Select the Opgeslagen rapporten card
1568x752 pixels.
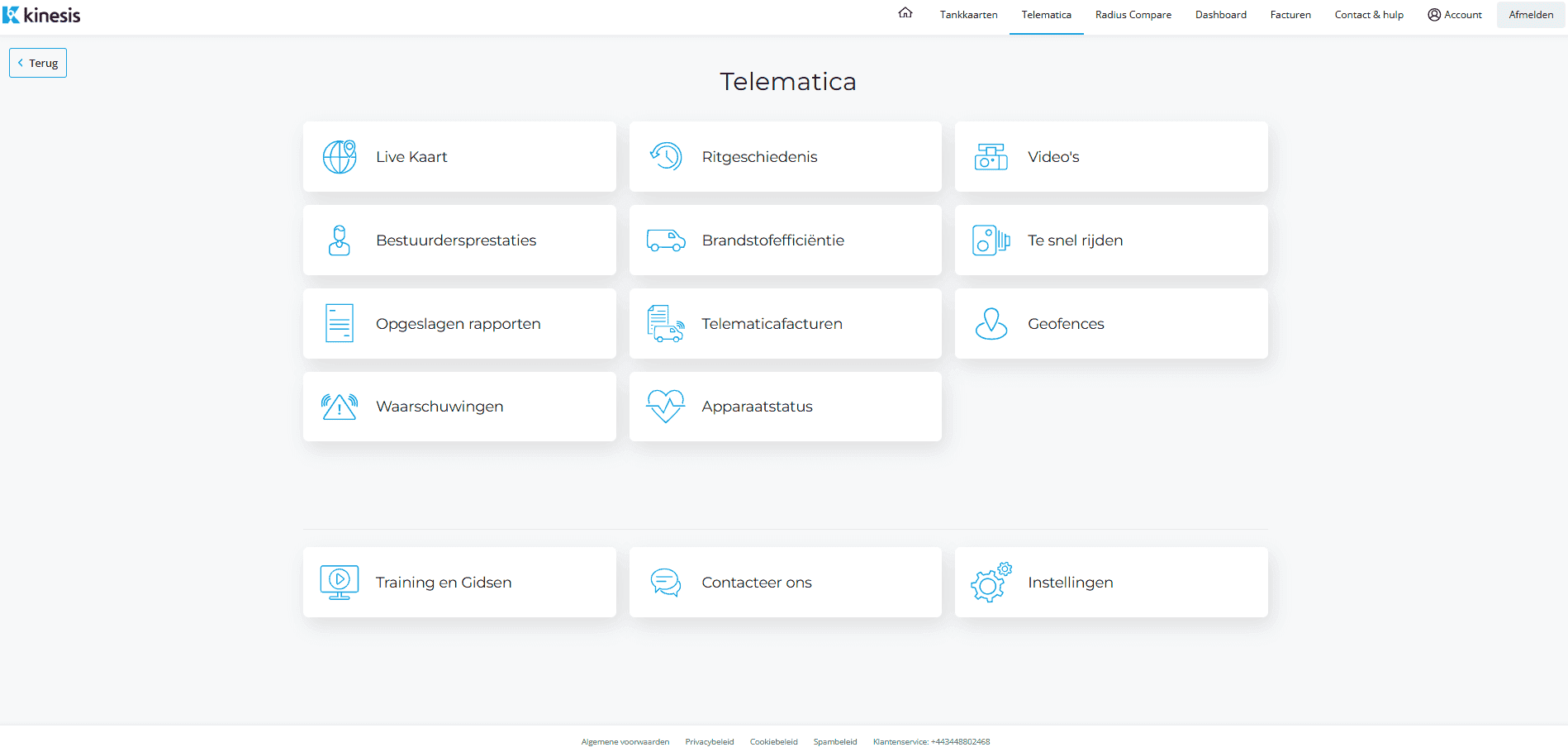tap(459, 324)
